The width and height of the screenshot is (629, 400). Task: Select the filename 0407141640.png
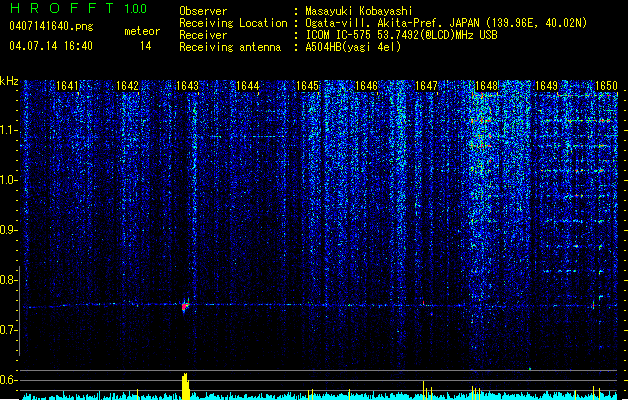coord(51,26)
